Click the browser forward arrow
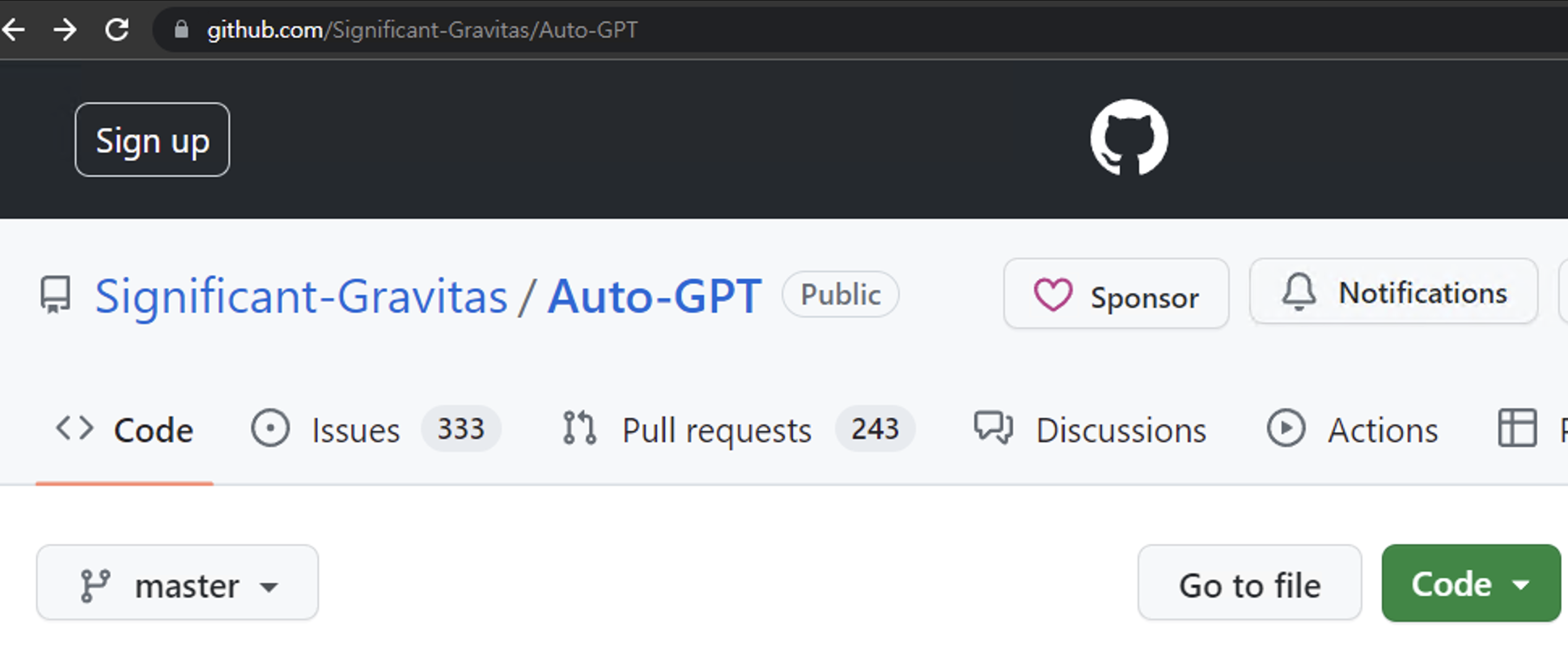 (x=65, y=31)
